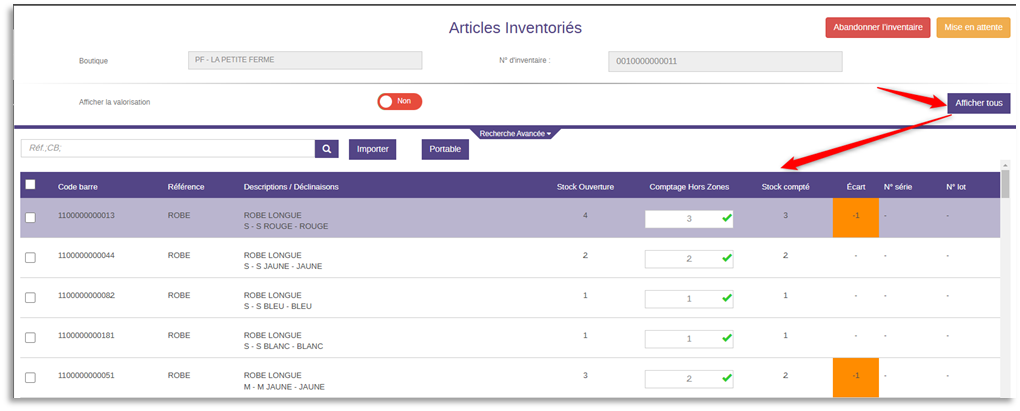Image resolution: width=1020 pixels, height=411 pixels.
Task: Click the table vertical scrollbar thumb
Action: (1005, 182)
